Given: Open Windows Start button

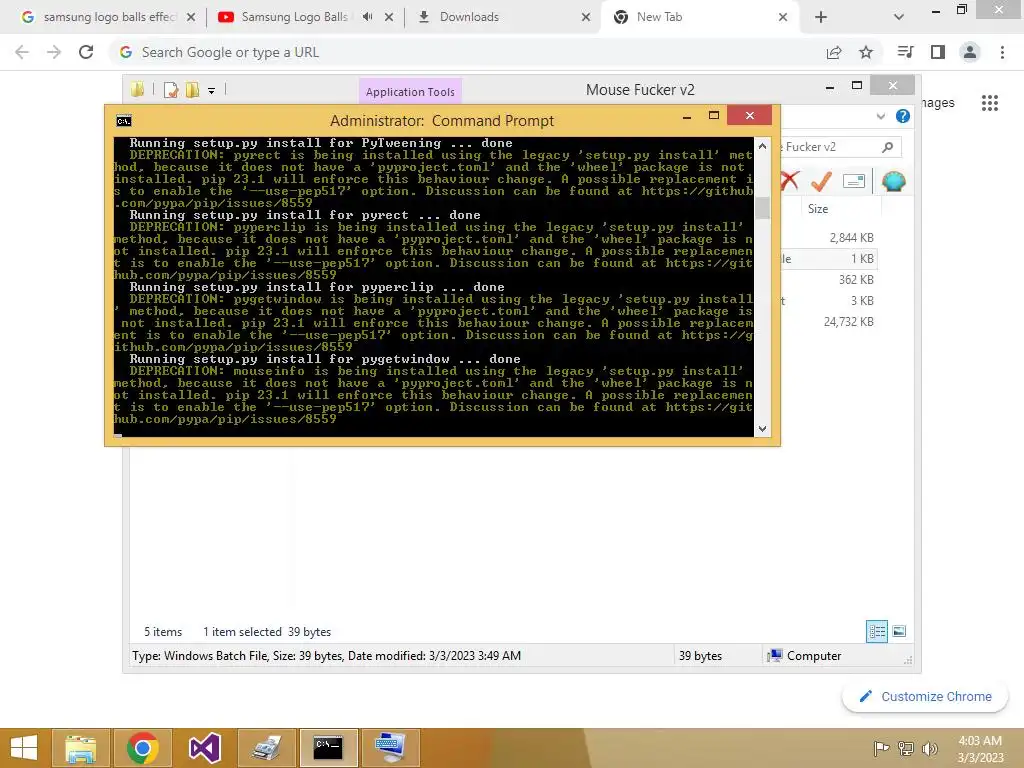Looking at the screenshot, I should click(24, 748).
